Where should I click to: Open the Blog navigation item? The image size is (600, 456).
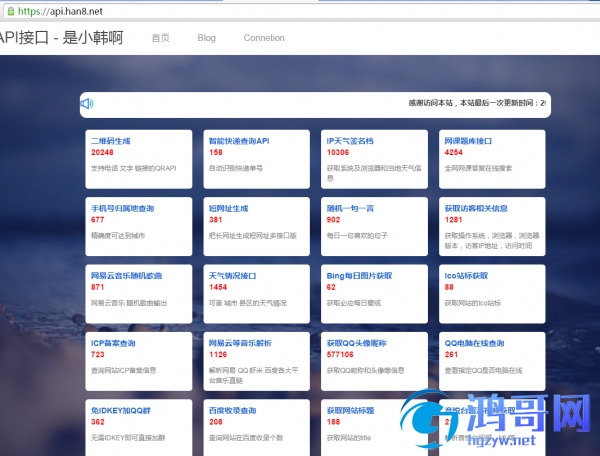(207, 38)
